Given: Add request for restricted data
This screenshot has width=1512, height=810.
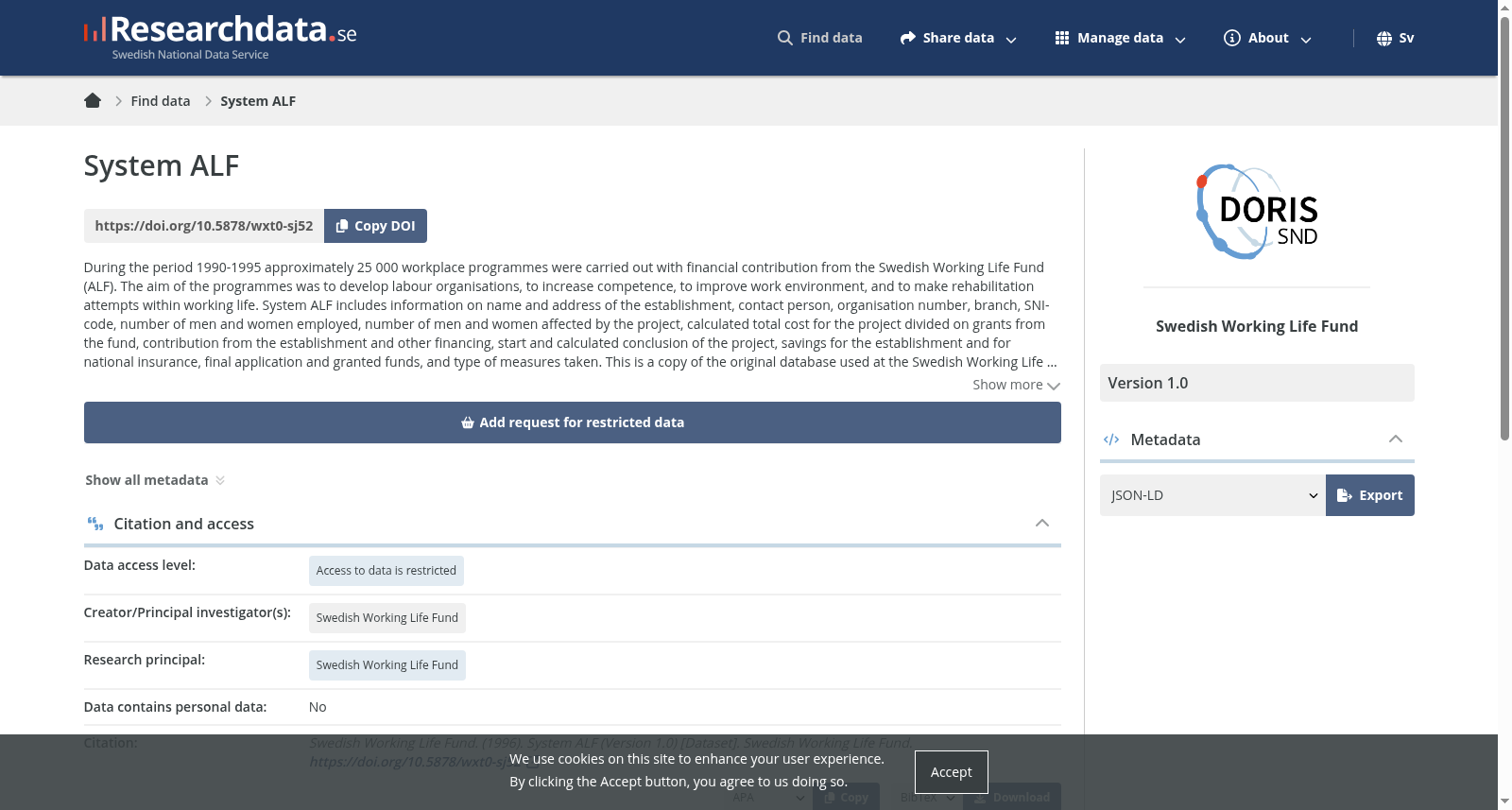Looking at the screenshot, I should pyautogui.click(x=573, y=422).
